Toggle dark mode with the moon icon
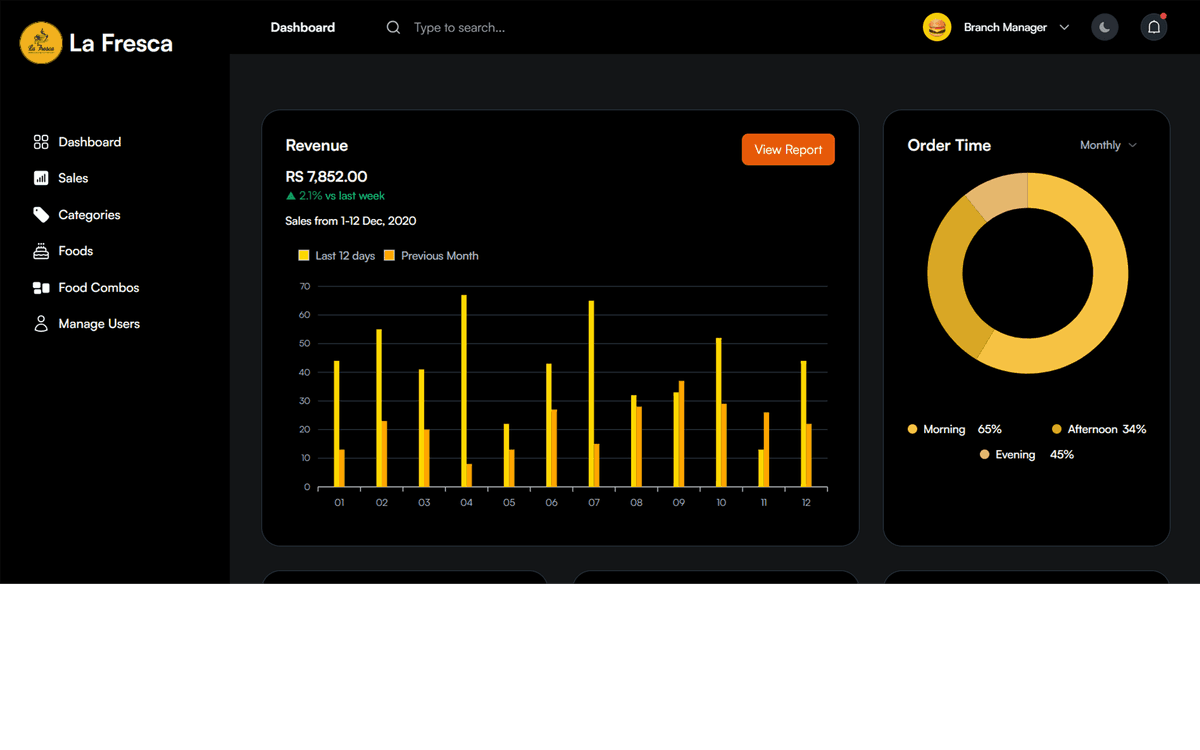This screenshot has height=750, width=1200. point(1104,27)
